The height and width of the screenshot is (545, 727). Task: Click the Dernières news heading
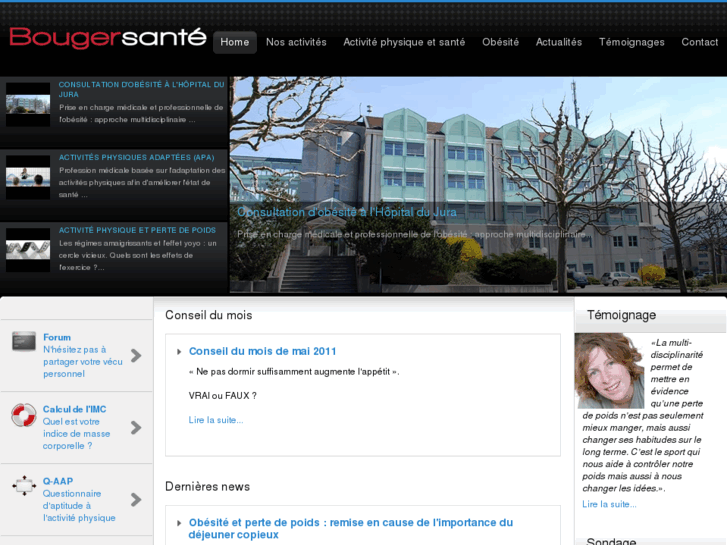tap(207, 487)
